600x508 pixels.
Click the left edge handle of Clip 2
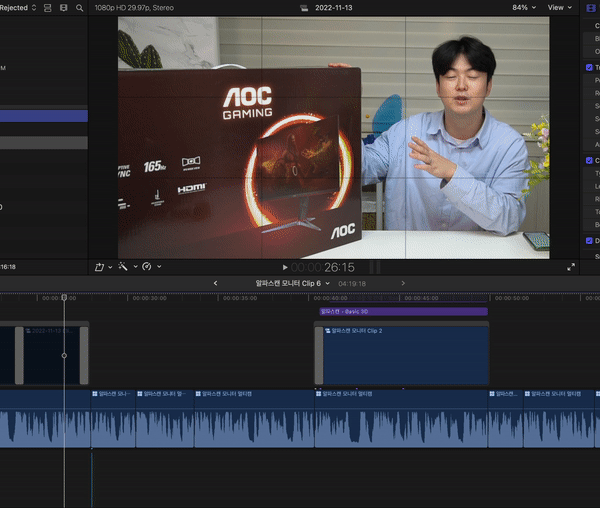[x=319, y=355]
